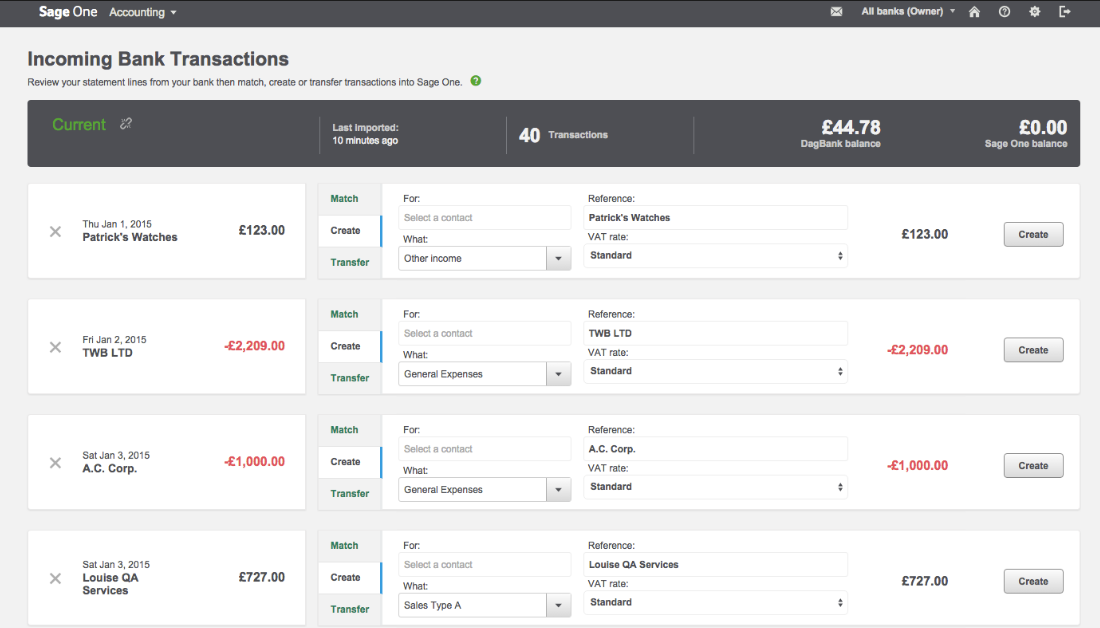Go to home via house icon
Screen dimensions: 1100x628
(x=974, y=12)
